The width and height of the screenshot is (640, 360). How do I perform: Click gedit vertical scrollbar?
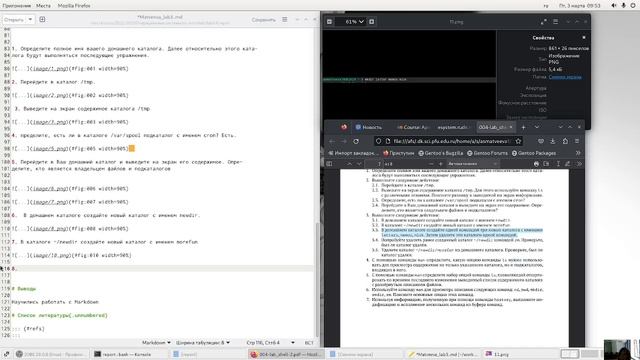coord(317,279)
